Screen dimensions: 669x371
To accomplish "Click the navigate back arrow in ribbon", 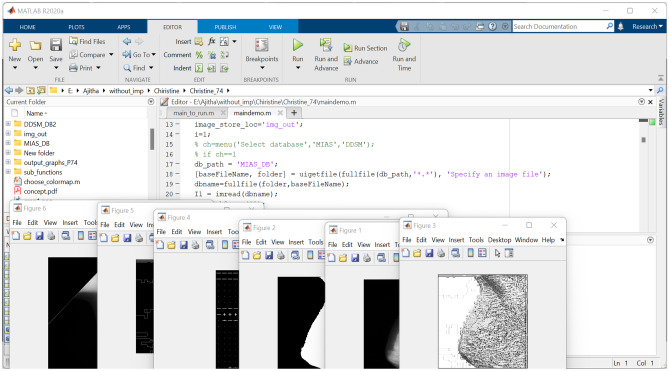I will (127, 41).
